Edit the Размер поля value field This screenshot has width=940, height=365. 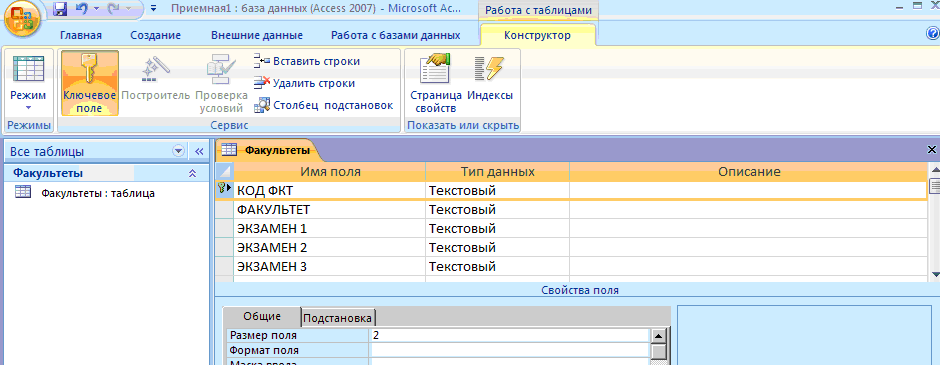tap(510, 336)
